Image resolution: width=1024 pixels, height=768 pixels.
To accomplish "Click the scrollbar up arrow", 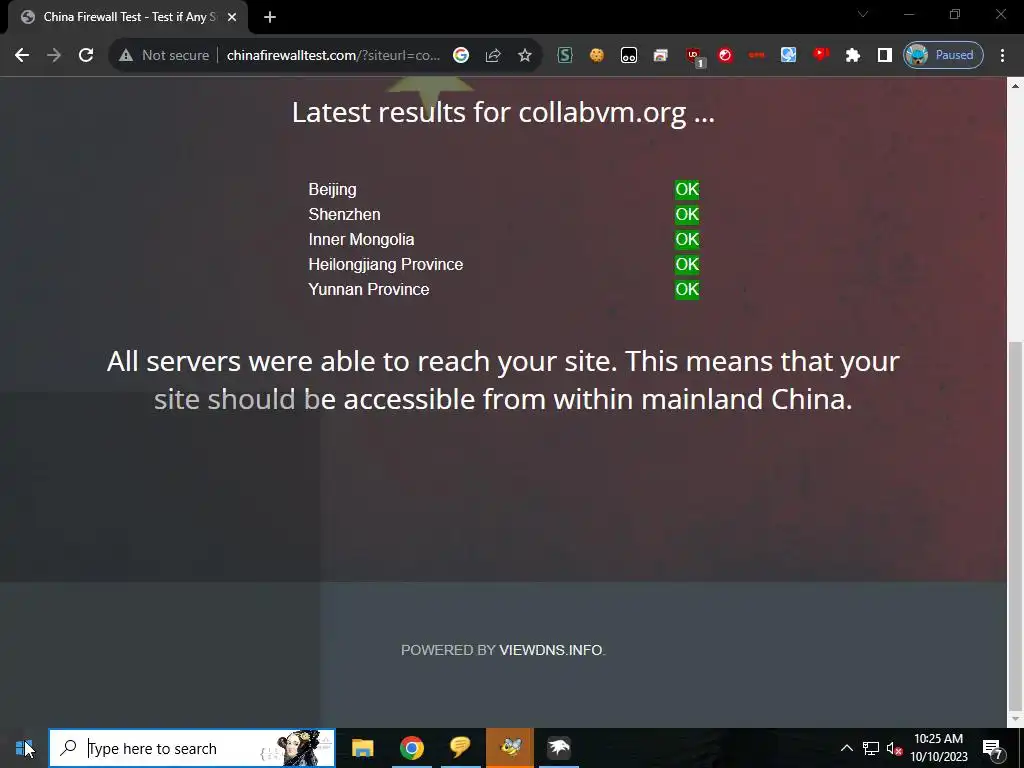I will point(1016,85).
